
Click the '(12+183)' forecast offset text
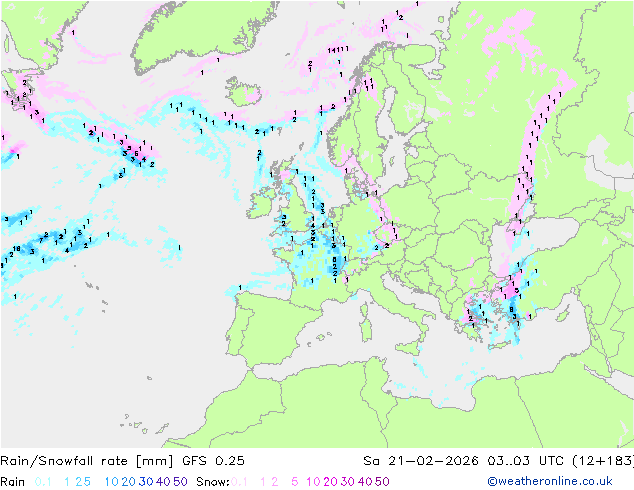603,461
